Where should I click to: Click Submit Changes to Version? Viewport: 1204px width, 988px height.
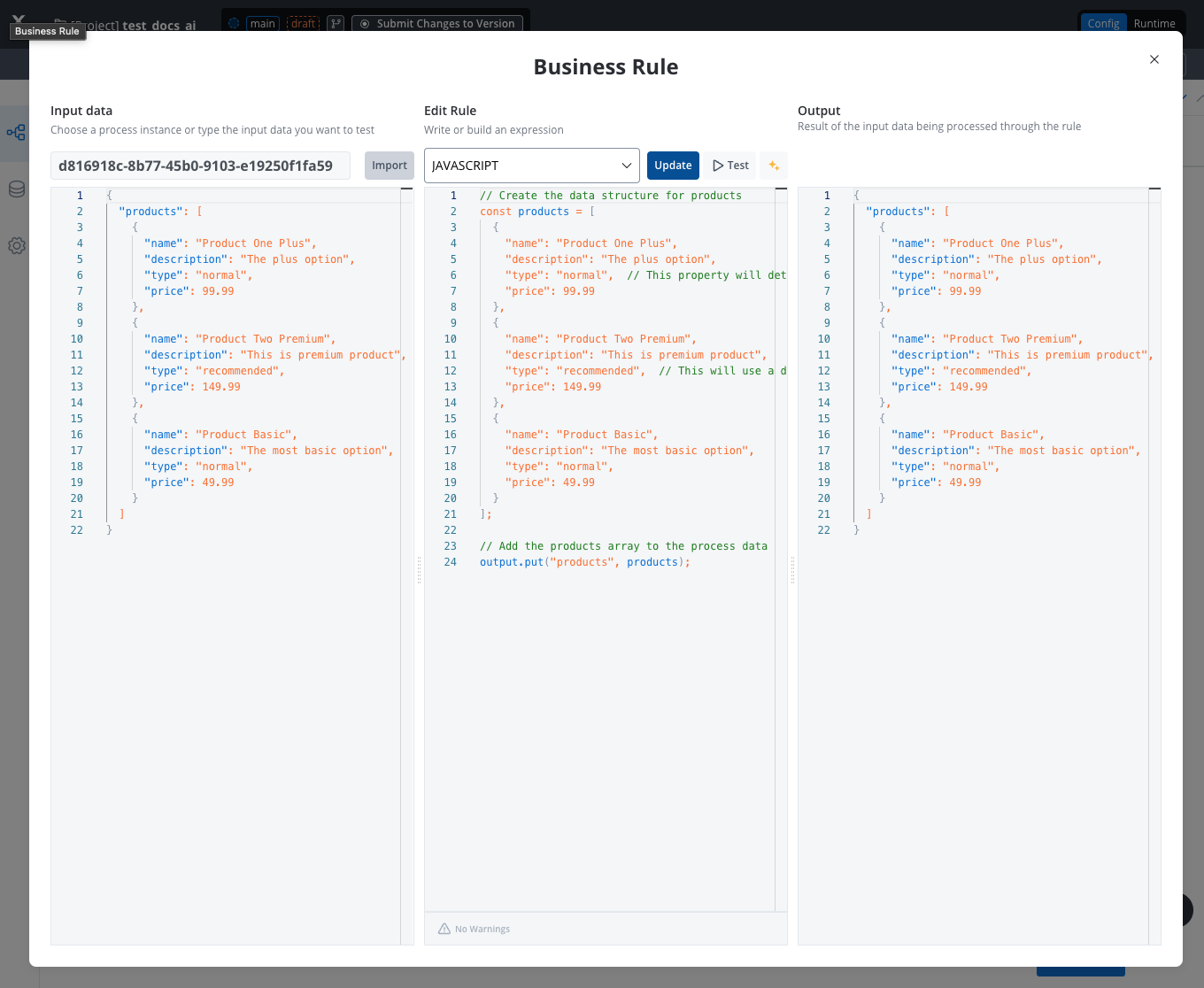pos(437,23)
